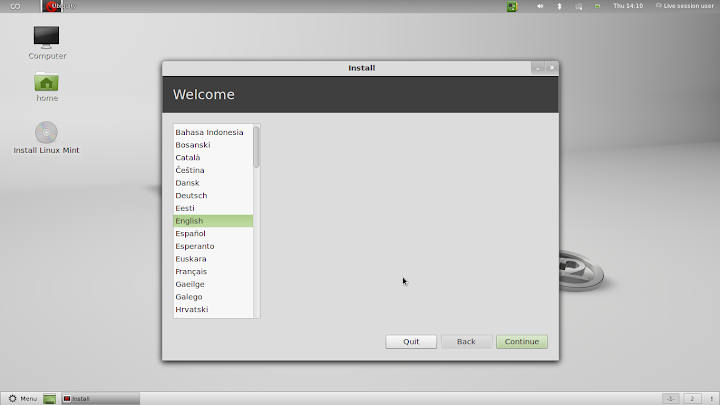This screenshot has height=405, width=720.
Task: Click the Back button
Action: tap(466, 342)
